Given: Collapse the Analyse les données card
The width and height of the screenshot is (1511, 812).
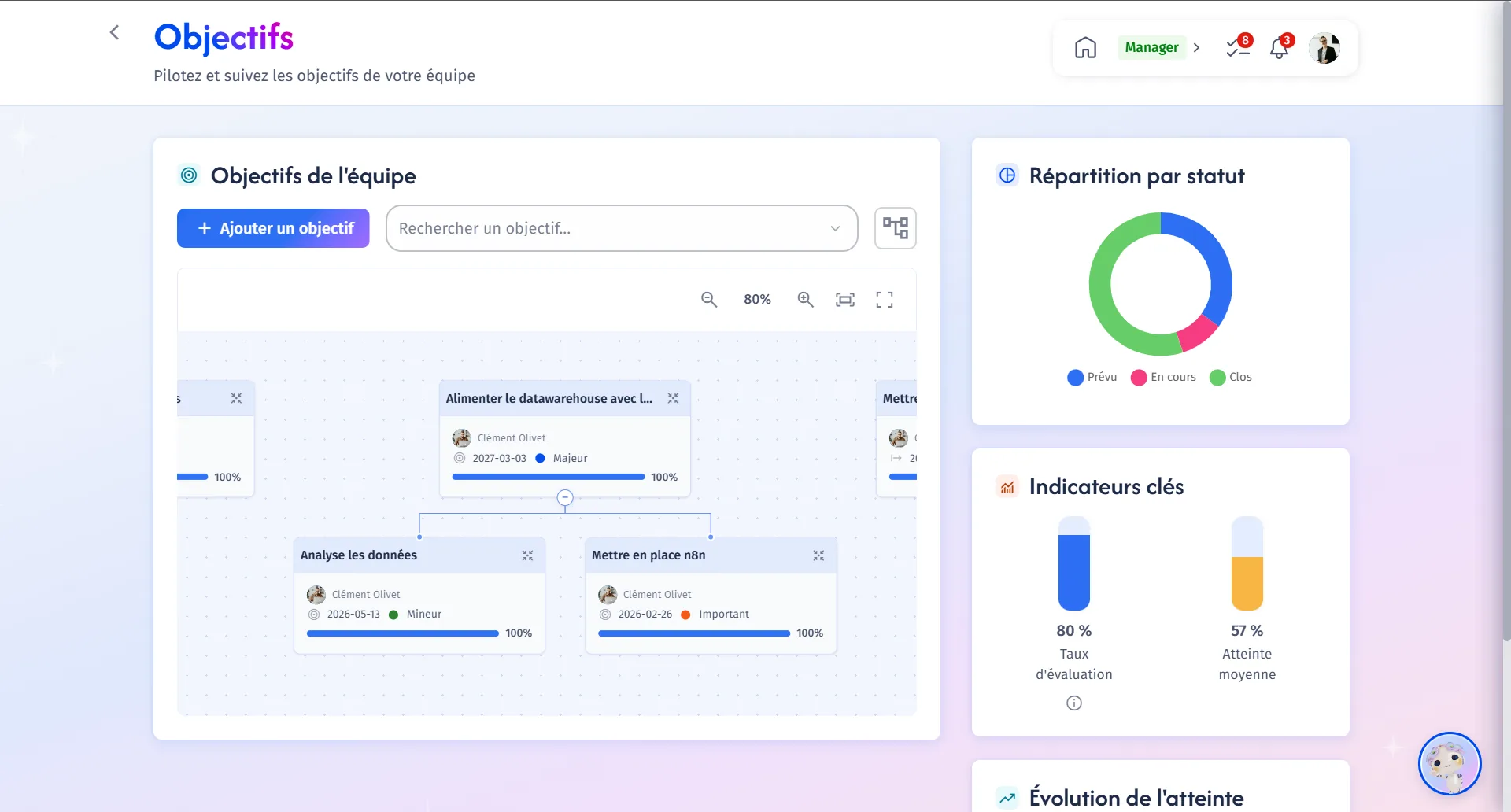Looking at the screenshot, I should point(527,555).
